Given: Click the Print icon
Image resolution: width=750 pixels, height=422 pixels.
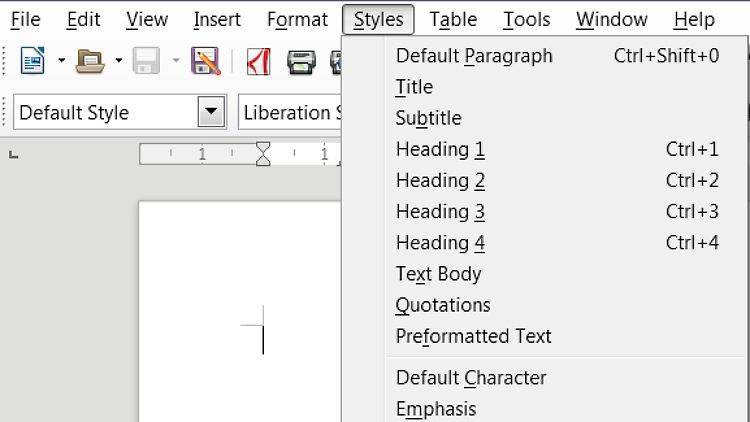Looking at the screenshot, I should tap(301, 62).
